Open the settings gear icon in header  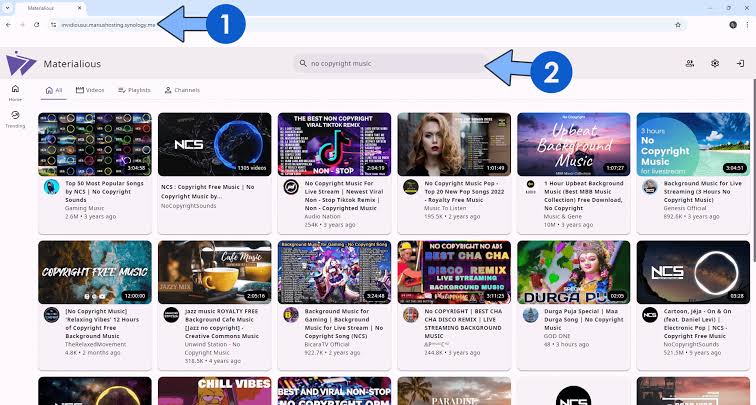point(715,63)
